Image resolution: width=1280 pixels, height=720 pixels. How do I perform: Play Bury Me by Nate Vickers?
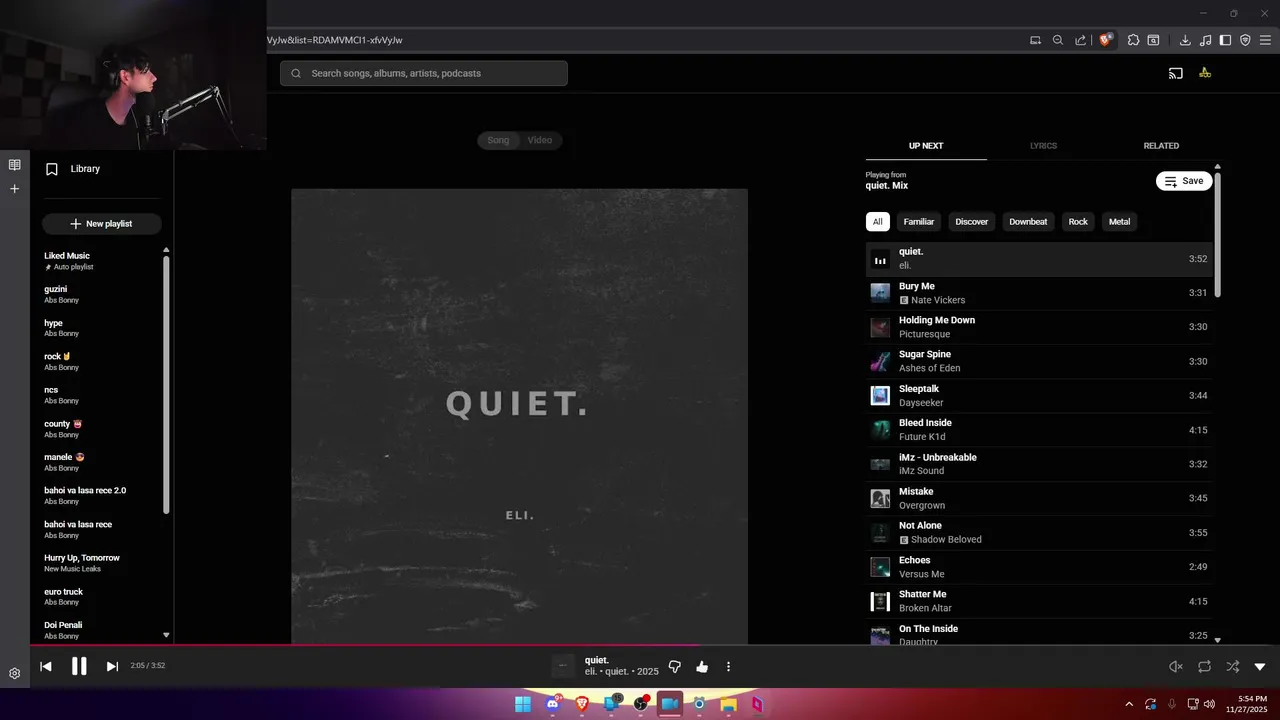(x=1039, y=293)
